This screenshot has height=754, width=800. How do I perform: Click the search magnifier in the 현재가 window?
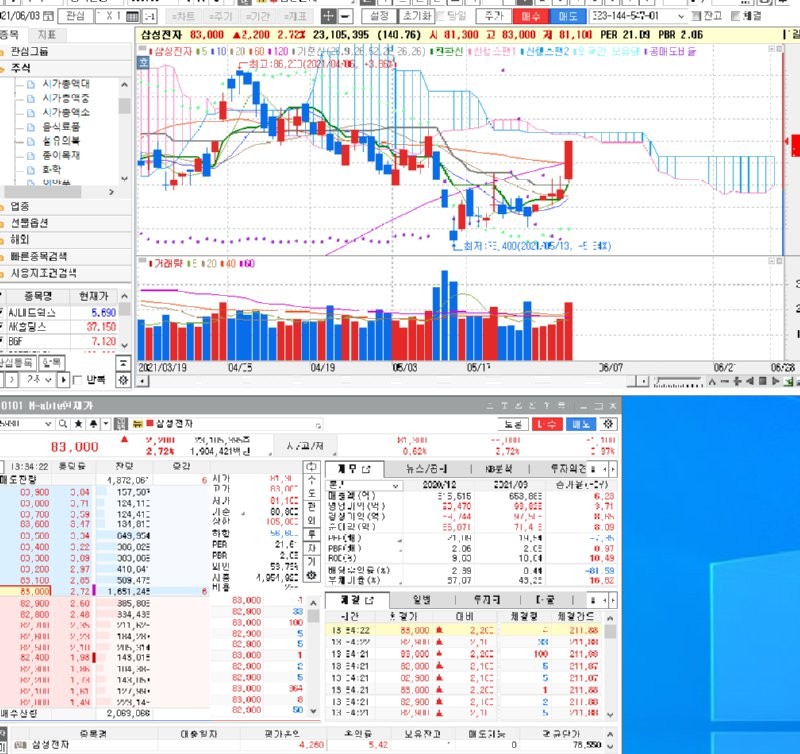[x=63, y=424]
